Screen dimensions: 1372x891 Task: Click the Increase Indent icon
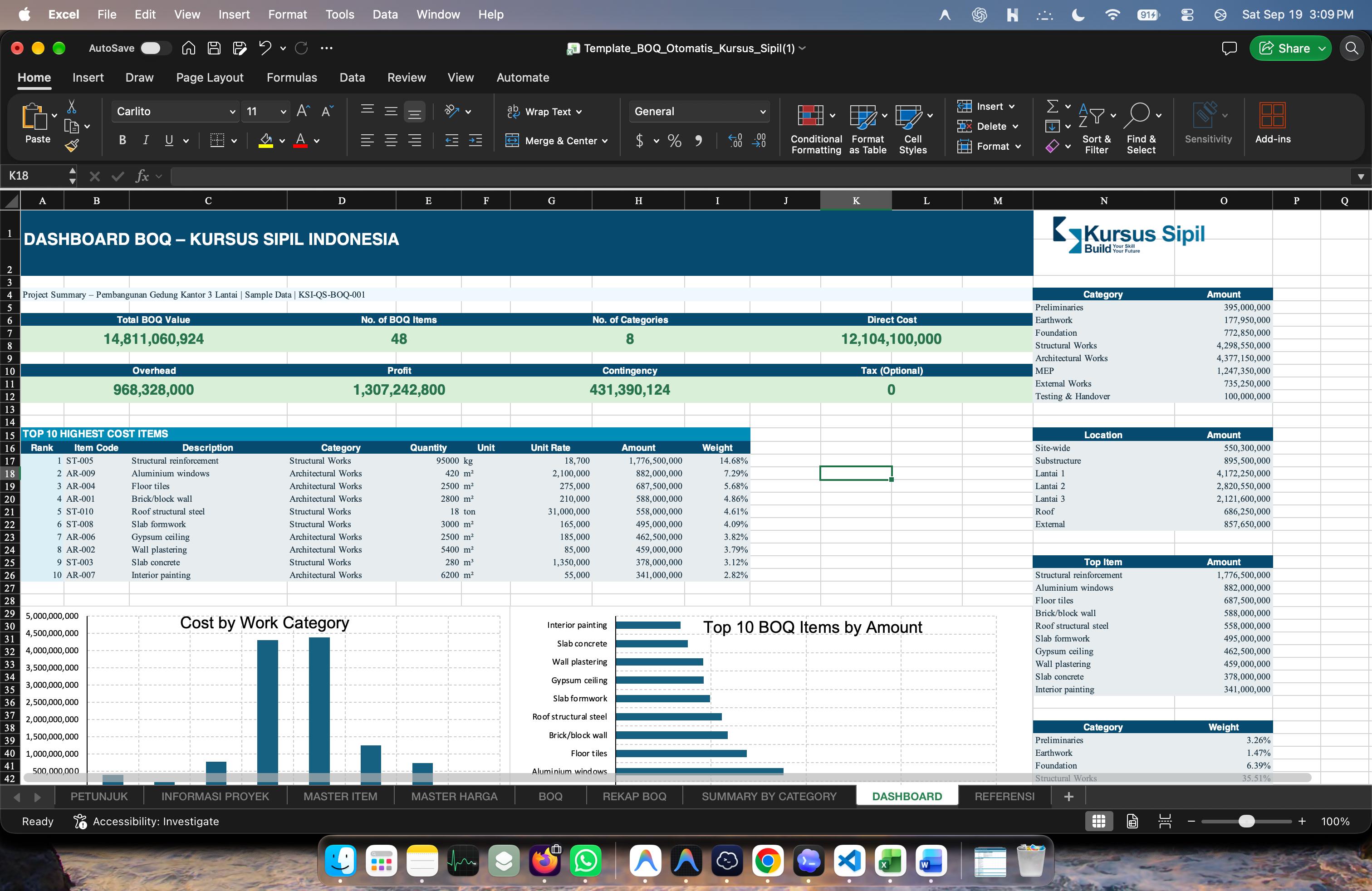[475, 141]
